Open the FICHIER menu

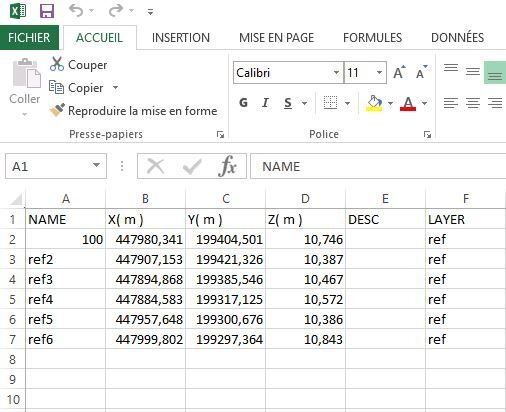pos(29,38)
